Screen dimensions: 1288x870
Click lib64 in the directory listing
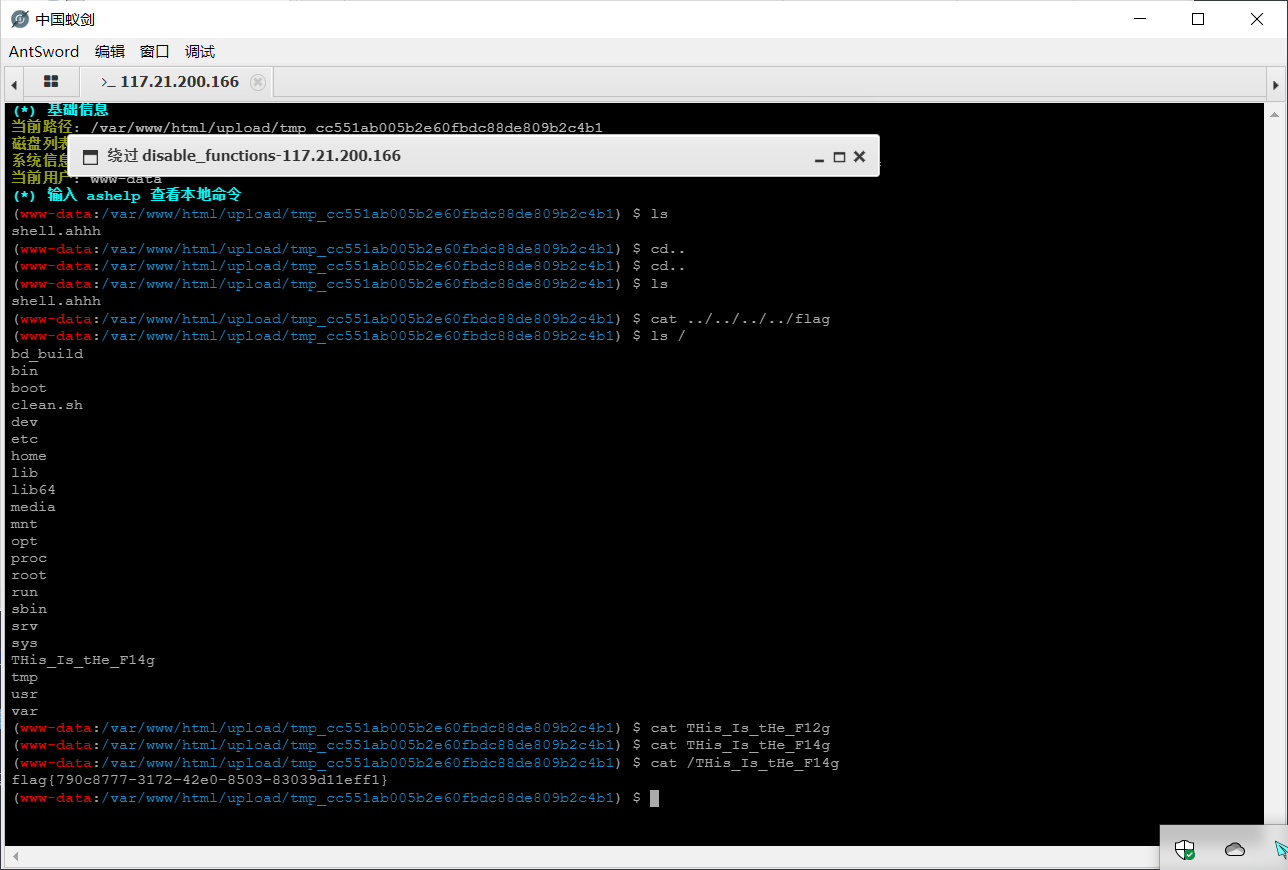point(33,490)
